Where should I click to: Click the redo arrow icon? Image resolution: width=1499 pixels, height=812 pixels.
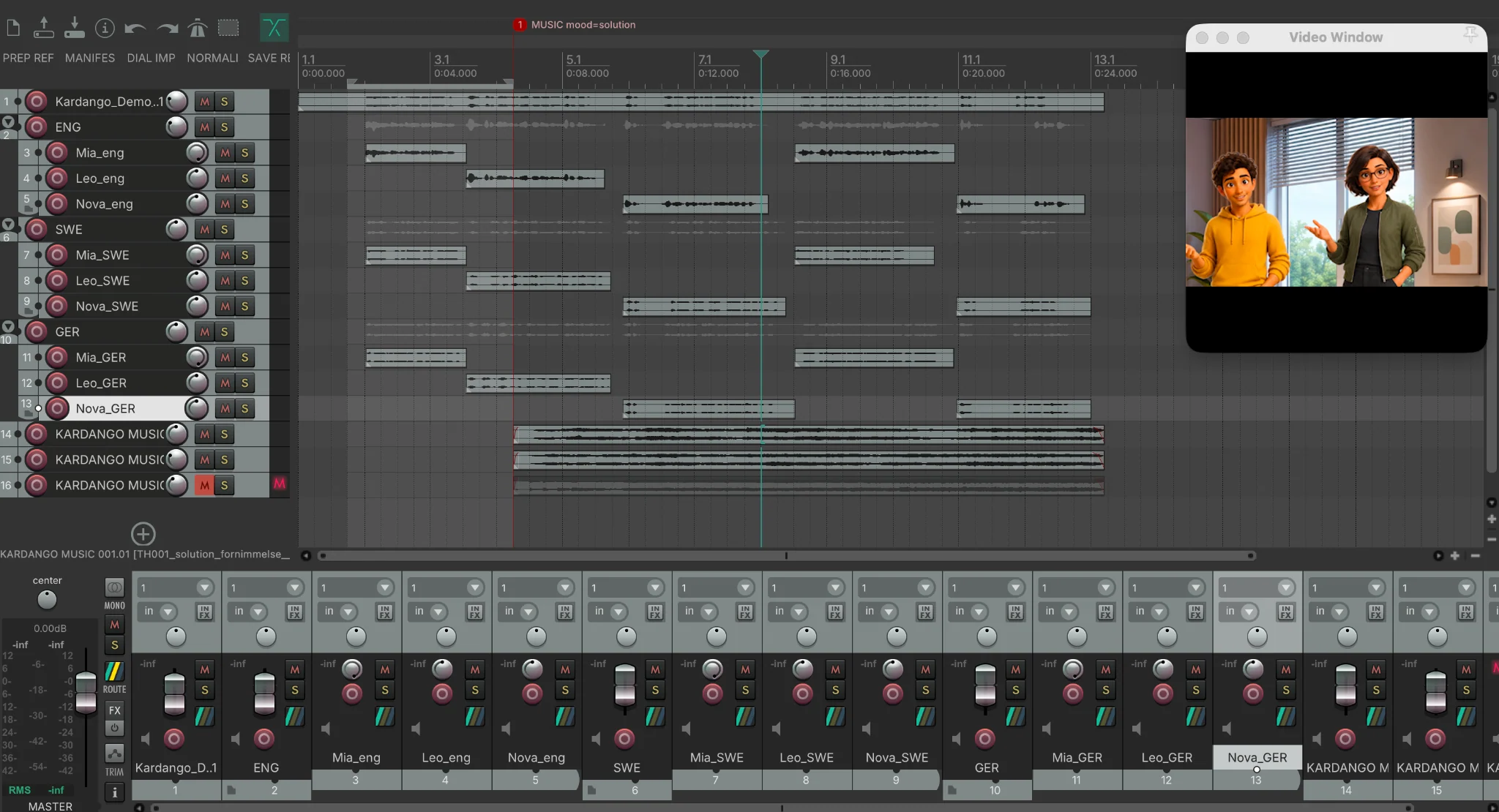coord(167,29)
